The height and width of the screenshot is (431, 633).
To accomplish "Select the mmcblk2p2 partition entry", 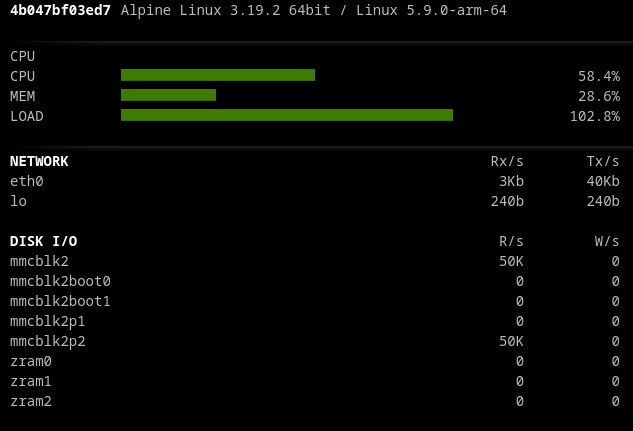I will click(x=47, y=341).
